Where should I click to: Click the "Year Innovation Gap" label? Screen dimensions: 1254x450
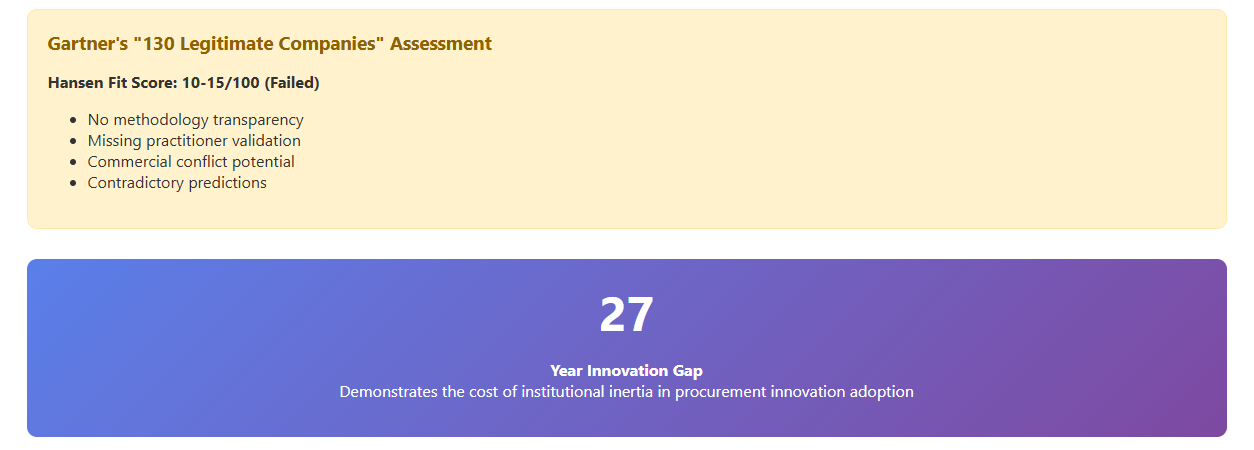point(626,371)
